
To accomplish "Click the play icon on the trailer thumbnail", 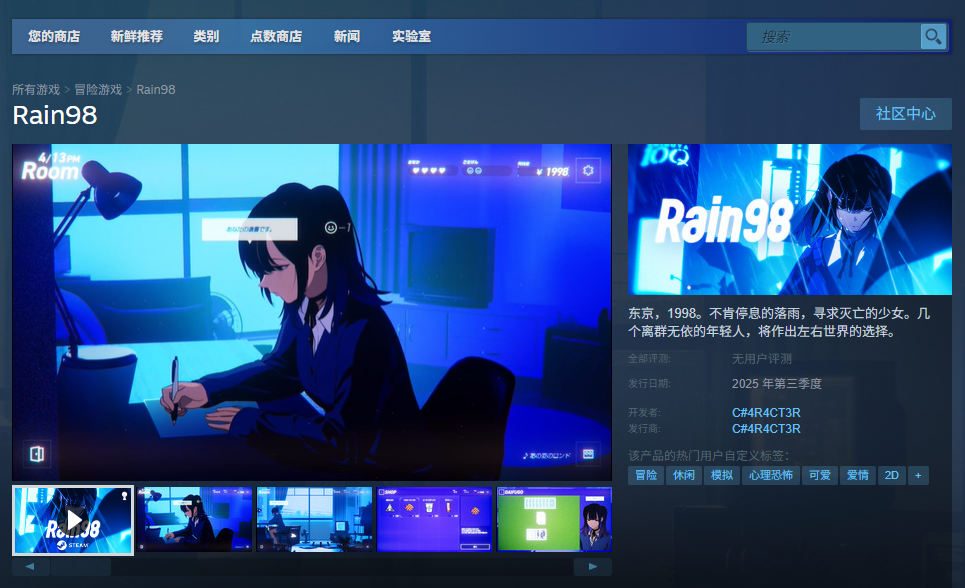I will click(x=72, y=520).
